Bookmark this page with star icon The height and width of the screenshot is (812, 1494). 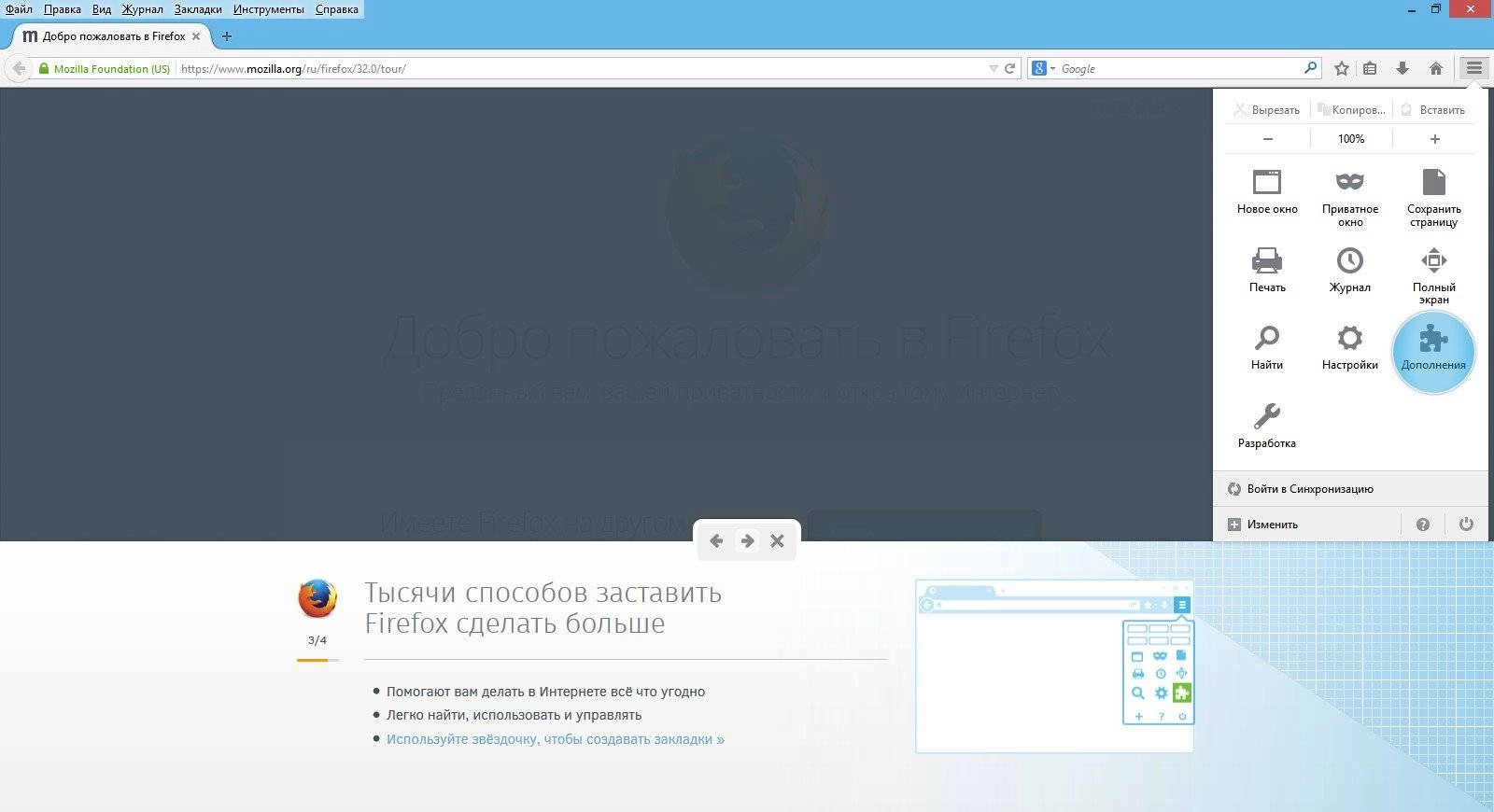1342,68
